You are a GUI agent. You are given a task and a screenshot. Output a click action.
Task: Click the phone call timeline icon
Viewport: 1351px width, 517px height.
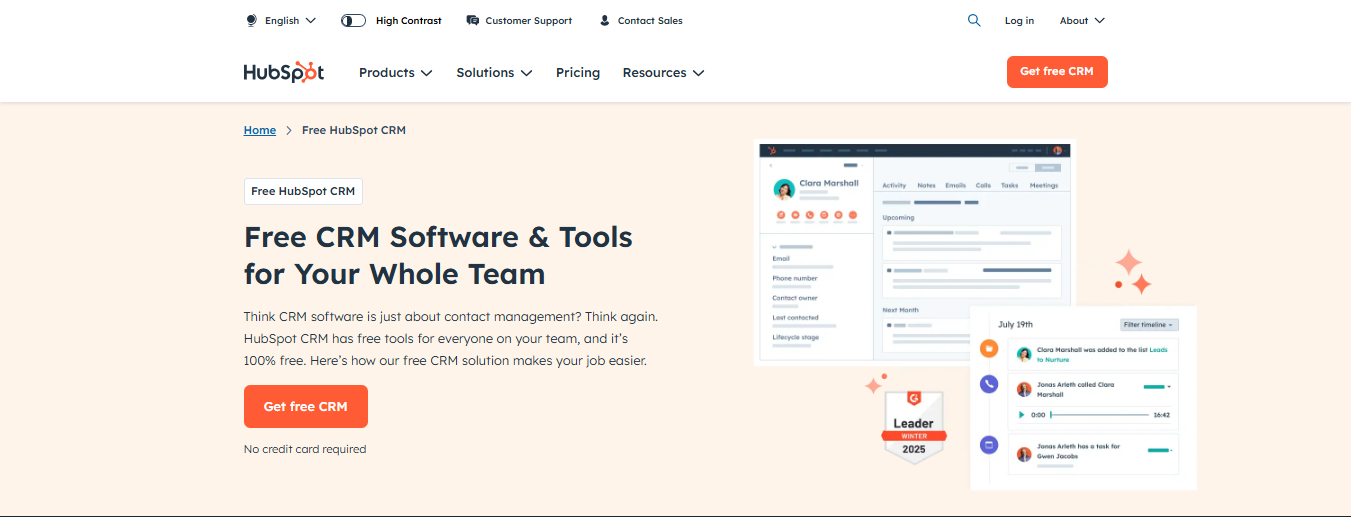(x=989, y=383)
